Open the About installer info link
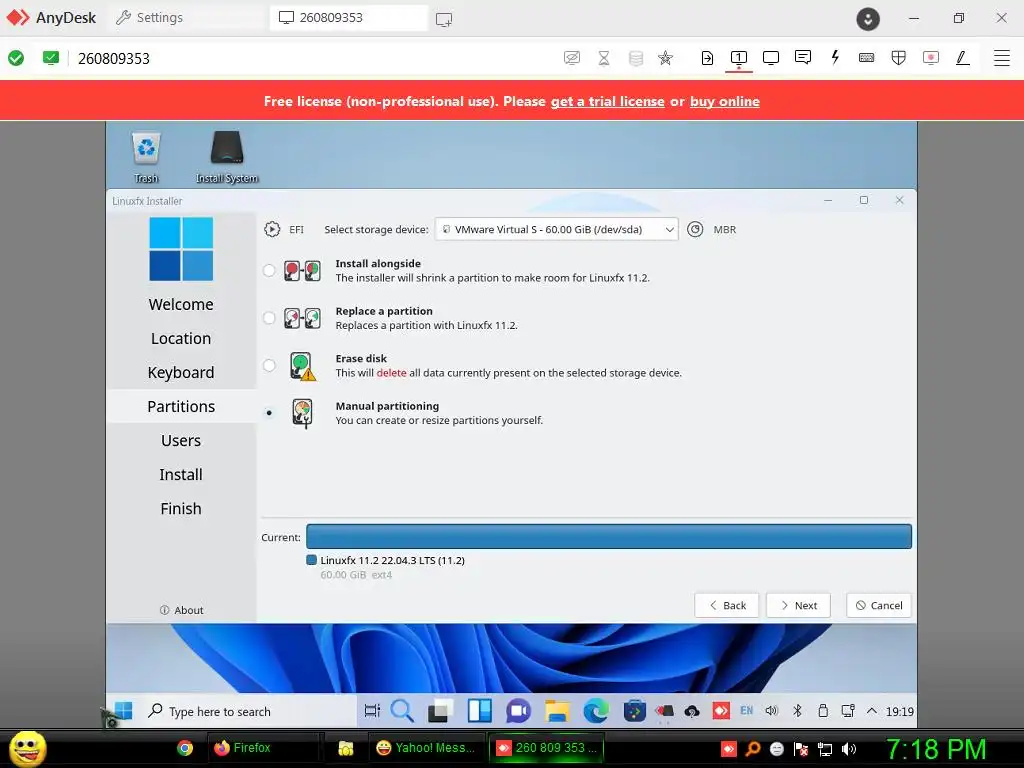Screen dimensions: 1024x768 click(182, 610)
